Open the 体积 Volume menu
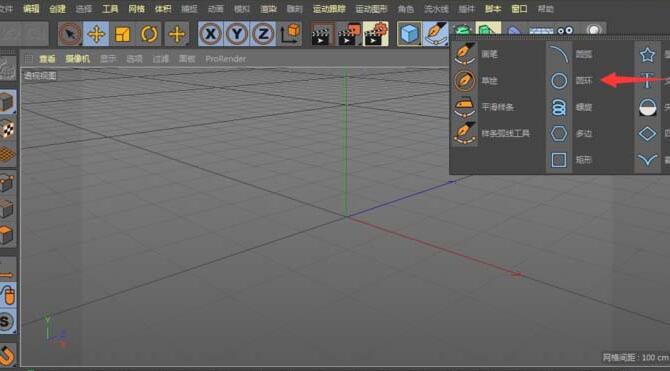670x371 pixels. click(x=163, y=9)
